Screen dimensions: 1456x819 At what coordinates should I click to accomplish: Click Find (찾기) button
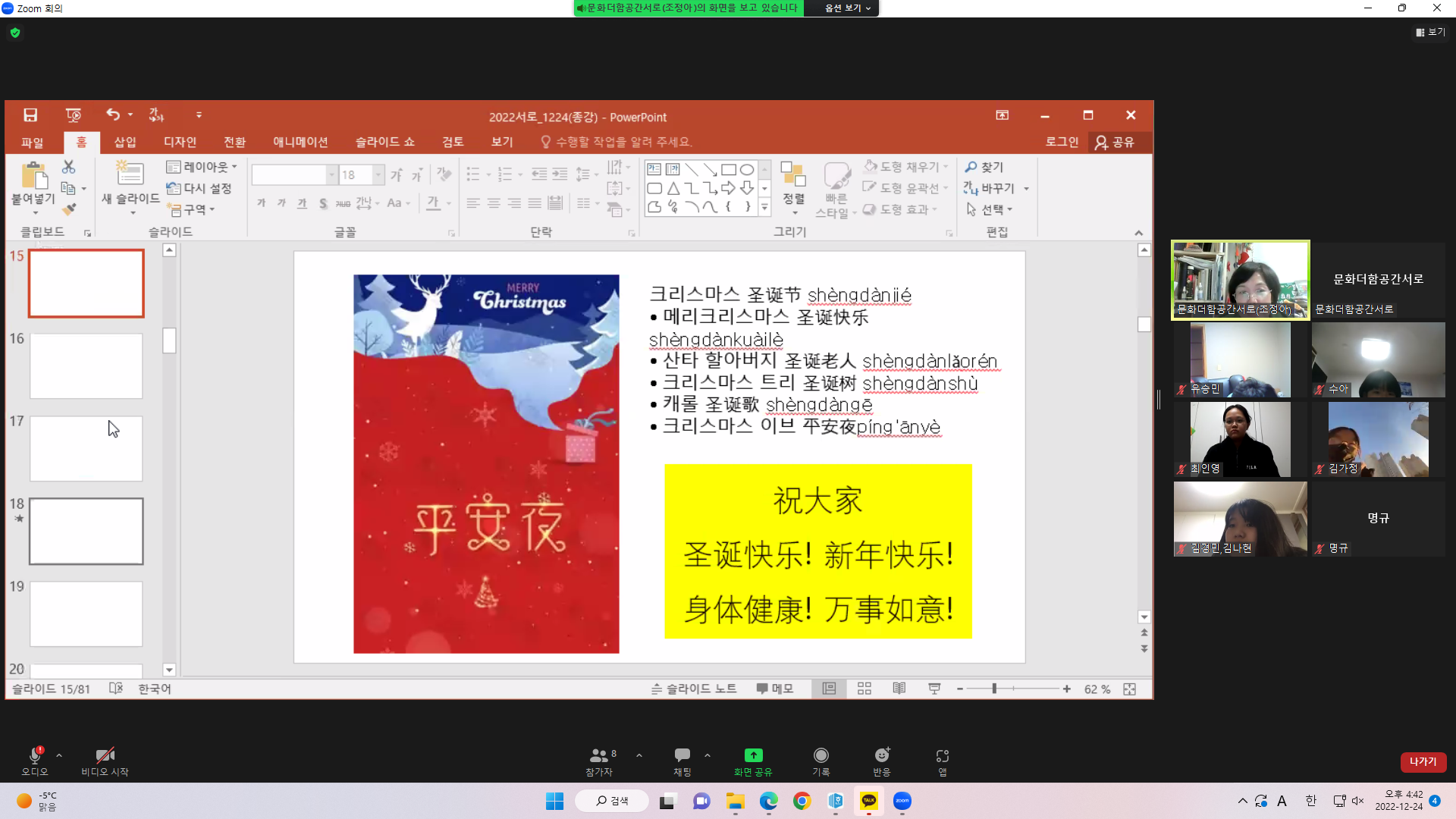[984, 167]
